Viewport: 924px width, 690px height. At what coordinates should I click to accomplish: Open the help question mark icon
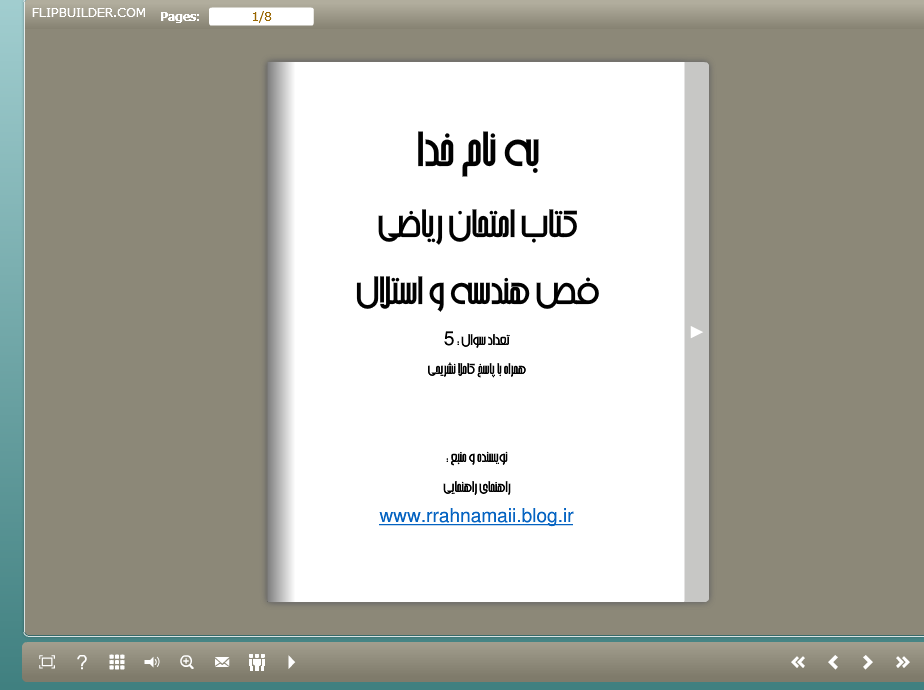(x=82, y=662)
